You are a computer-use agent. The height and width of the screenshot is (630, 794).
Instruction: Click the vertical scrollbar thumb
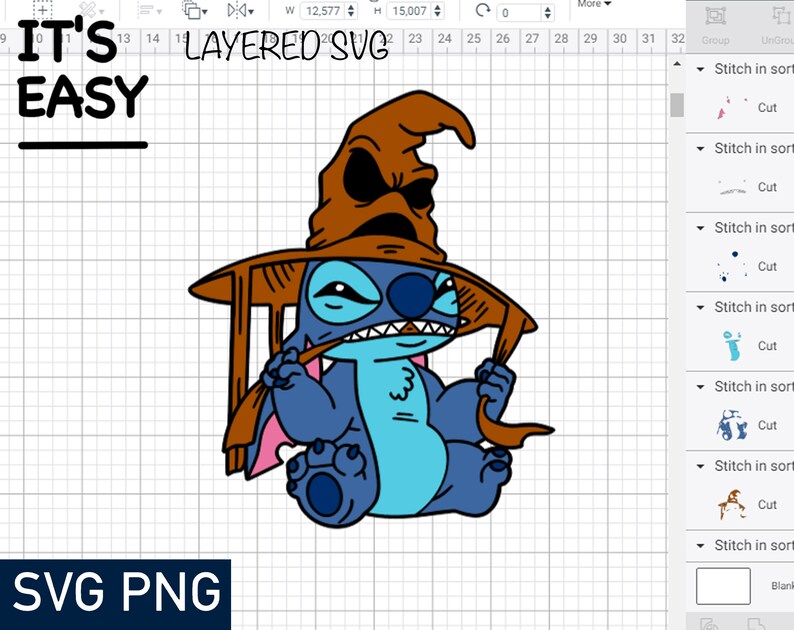click(x=677, y=105)
